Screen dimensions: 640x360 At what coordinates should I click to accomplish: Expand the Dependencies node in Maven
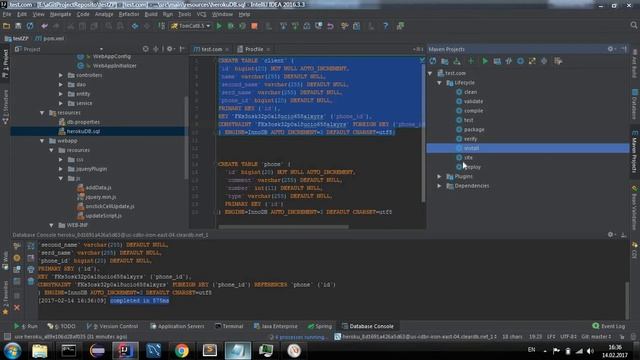(x=440, y=186)
